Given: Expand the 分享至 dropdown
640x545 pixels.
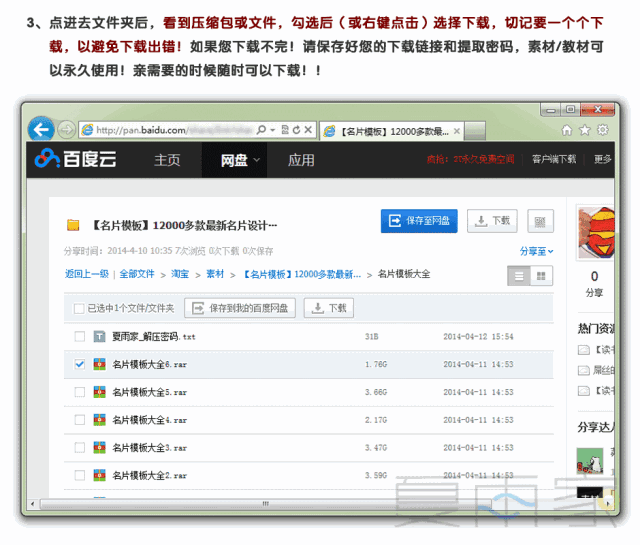Looking at the screenshot, I should coord(536,251).
